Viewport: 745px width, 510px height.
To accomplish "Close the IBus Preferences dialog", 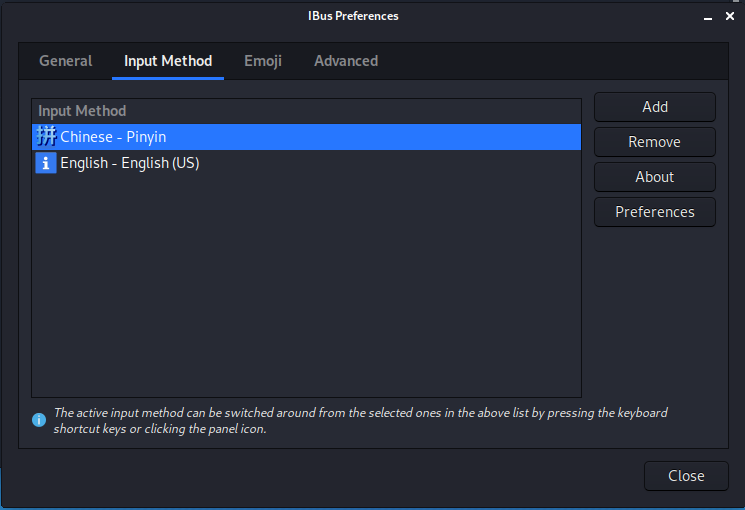I will (686, 476).
